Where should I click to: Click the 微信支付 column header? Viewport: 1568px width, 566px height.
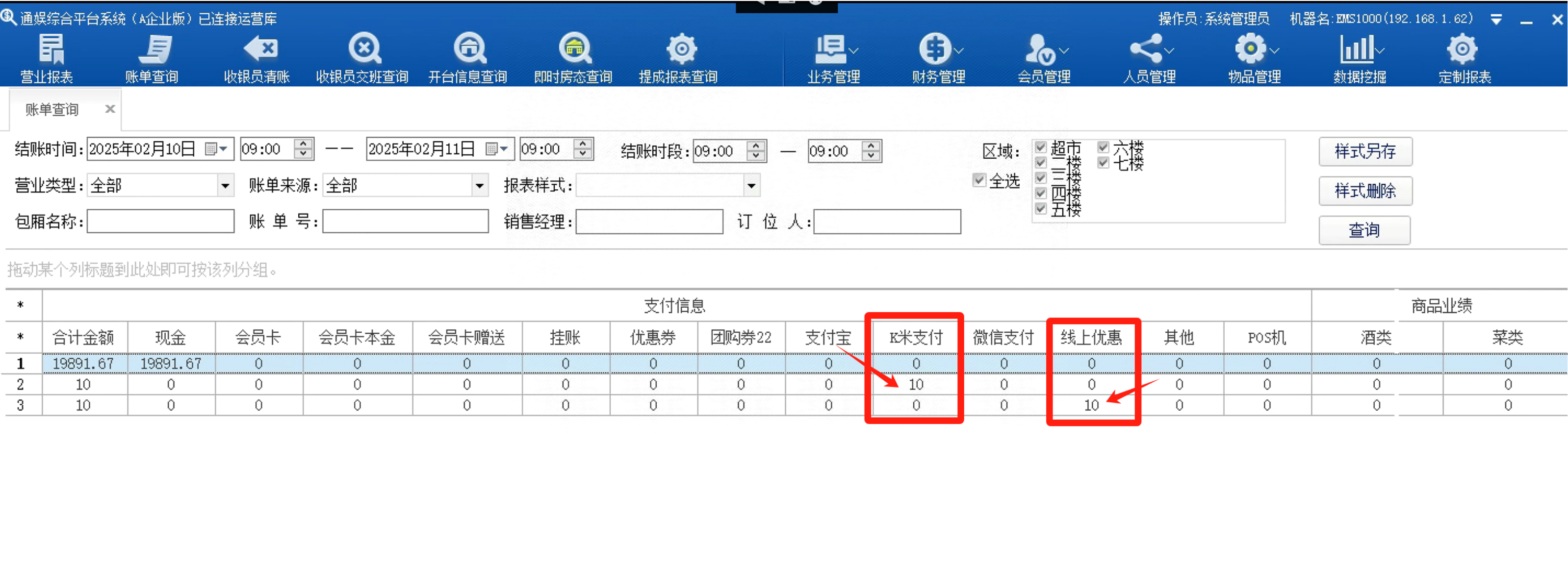click(x=1004, y=338)
